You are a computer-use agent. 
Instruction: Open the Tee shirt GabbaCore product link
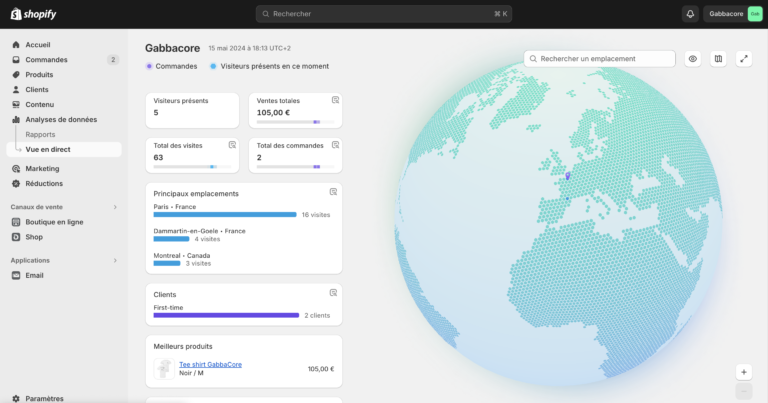210,364
